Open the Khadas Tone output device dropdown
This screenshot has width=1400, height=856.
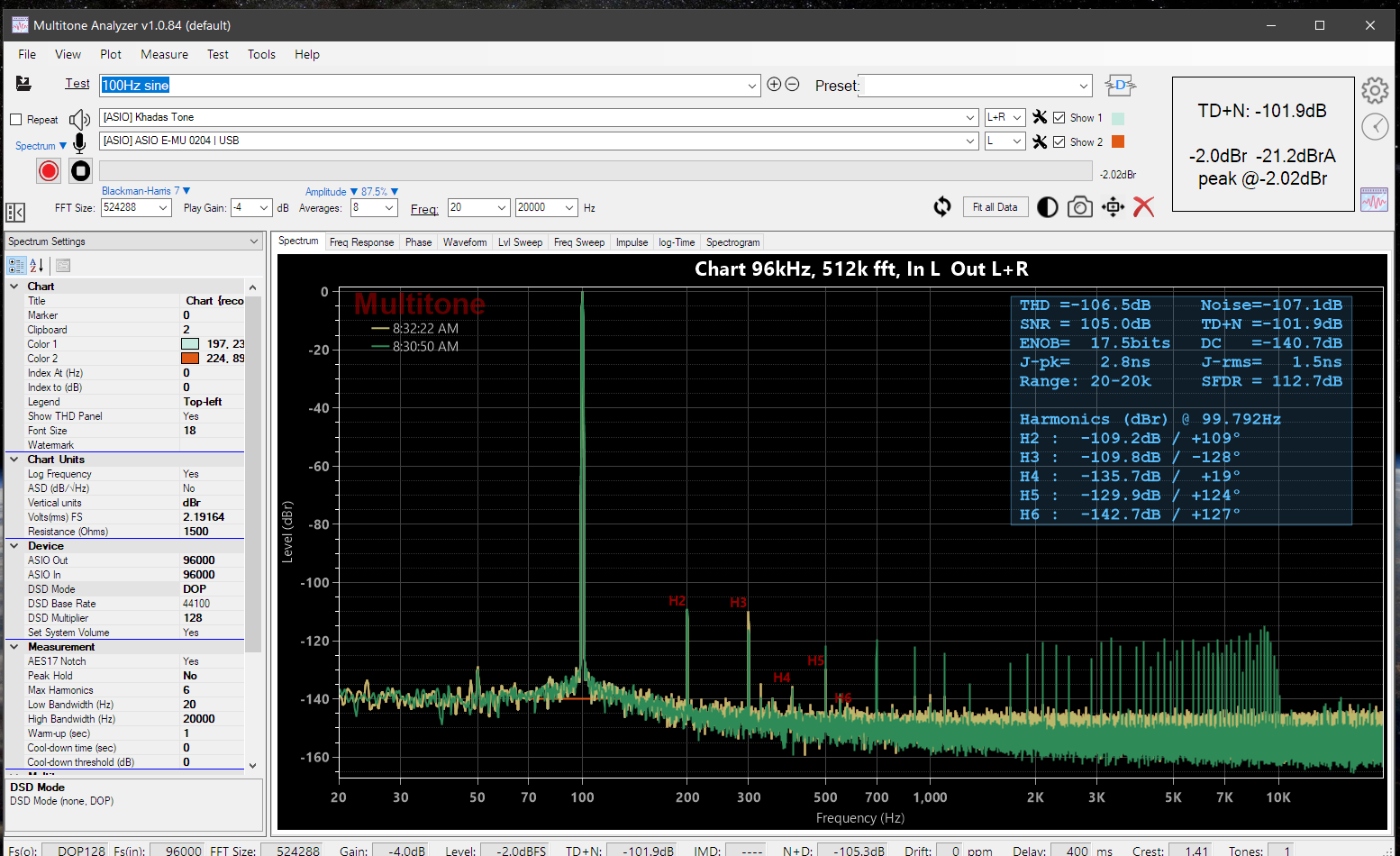[x=970, y=117]
